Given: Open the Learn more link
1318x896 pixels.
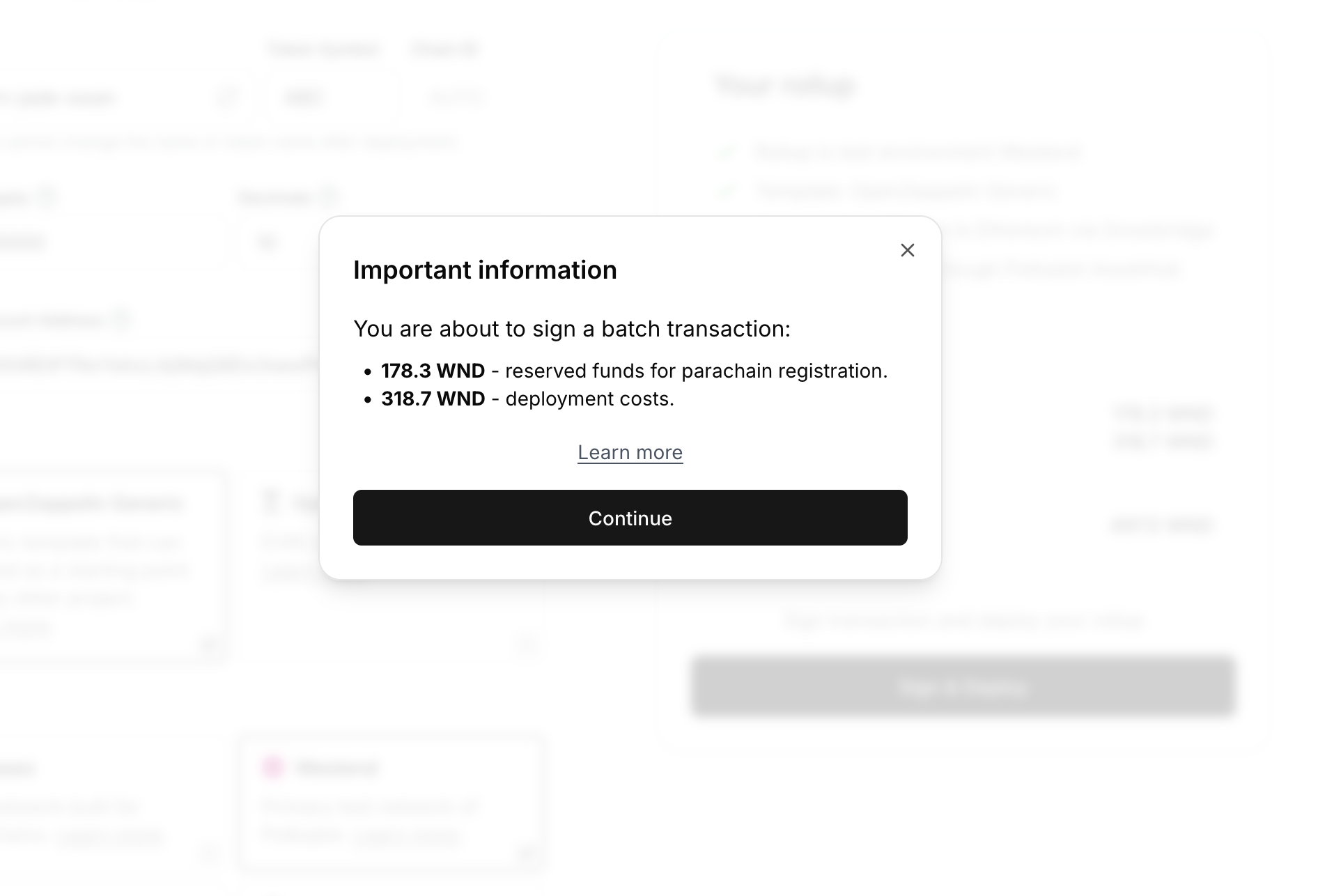Looking at the screenshot, I should [630, 452].
